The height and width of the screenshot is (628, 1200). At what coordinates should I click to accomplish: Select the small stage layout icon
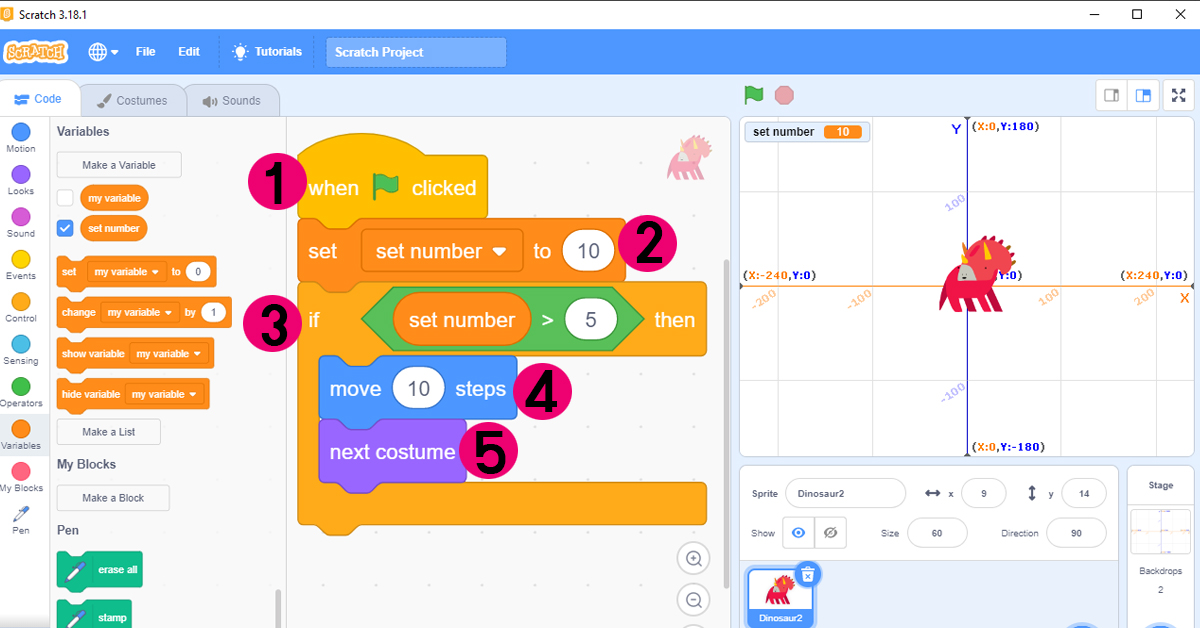click(1111, 96)
